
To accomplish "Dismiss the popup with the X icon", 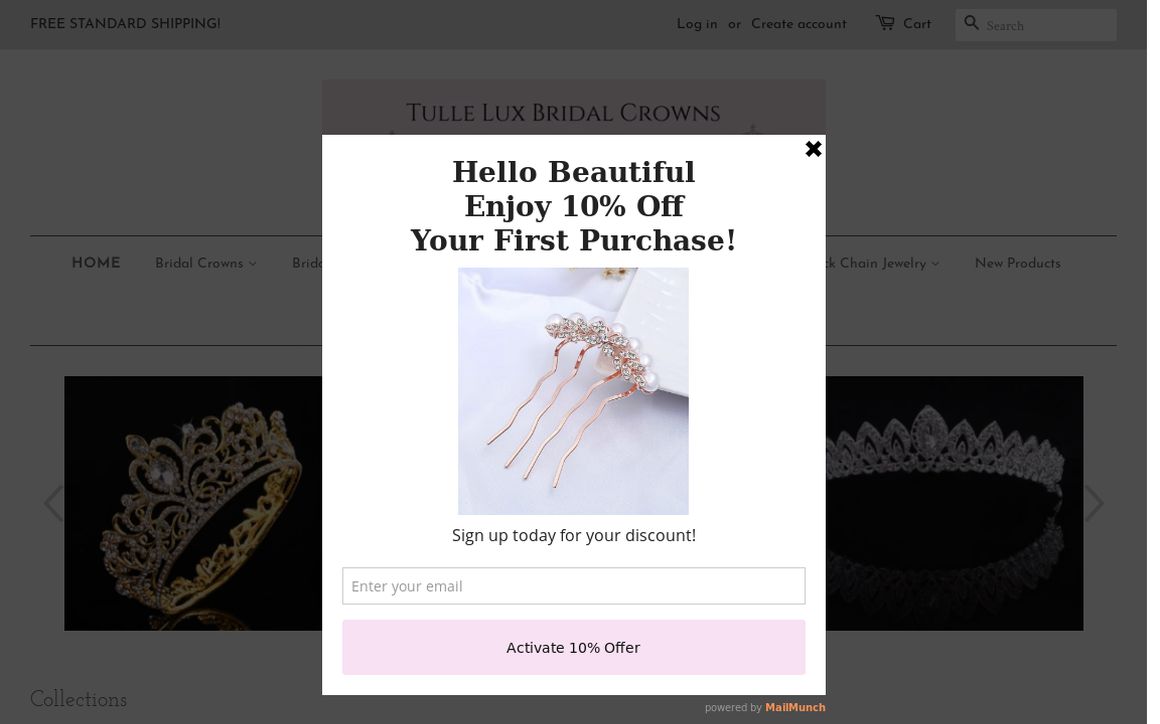I will [812, 148].
